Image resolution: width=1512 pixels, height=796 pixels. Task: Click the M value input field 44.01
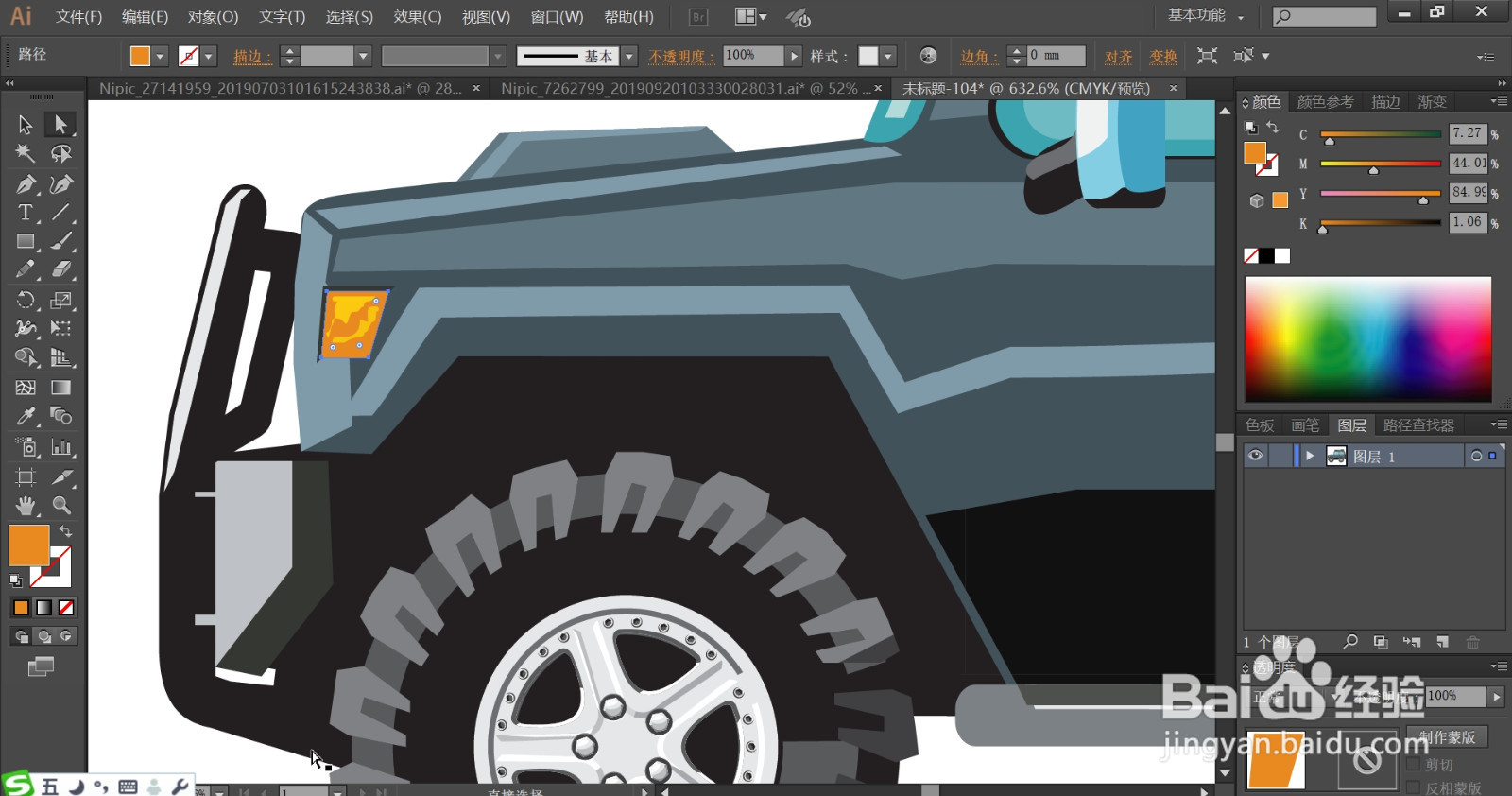1468,163
